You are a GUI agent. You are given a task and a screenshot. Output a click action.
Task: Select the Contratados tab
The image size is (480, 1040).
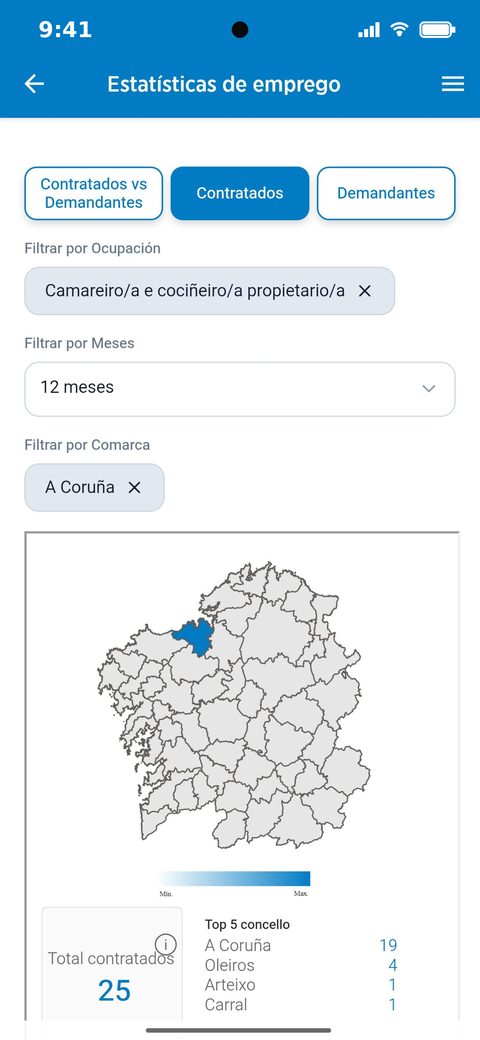[240, 193]
